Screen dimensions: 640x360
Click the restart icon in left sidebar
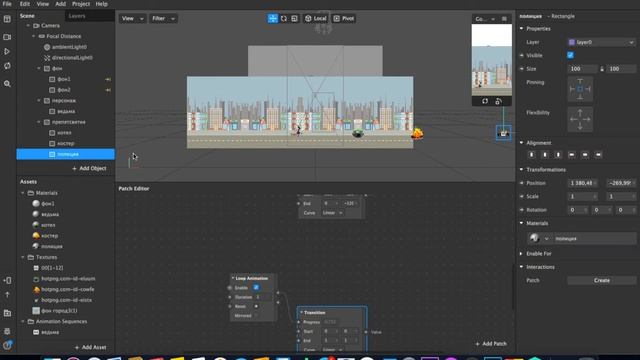pos(7,66)
